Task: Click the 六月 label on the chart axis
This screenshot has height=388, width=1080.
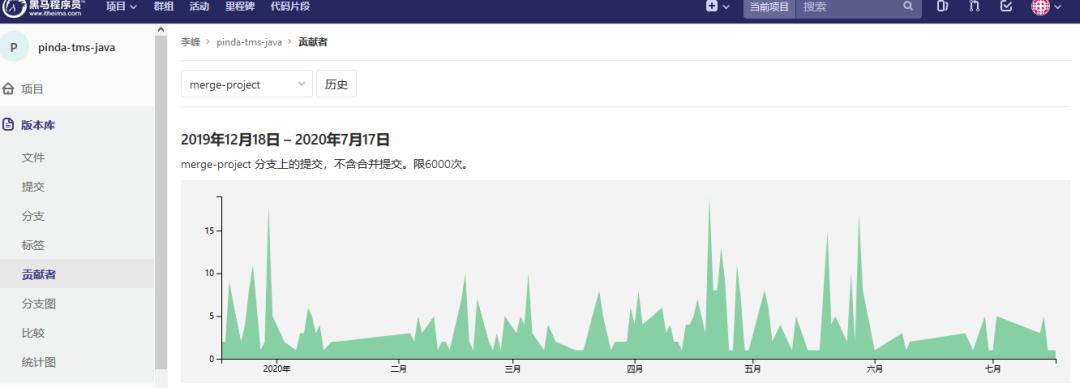Action: tap(875, 369)
